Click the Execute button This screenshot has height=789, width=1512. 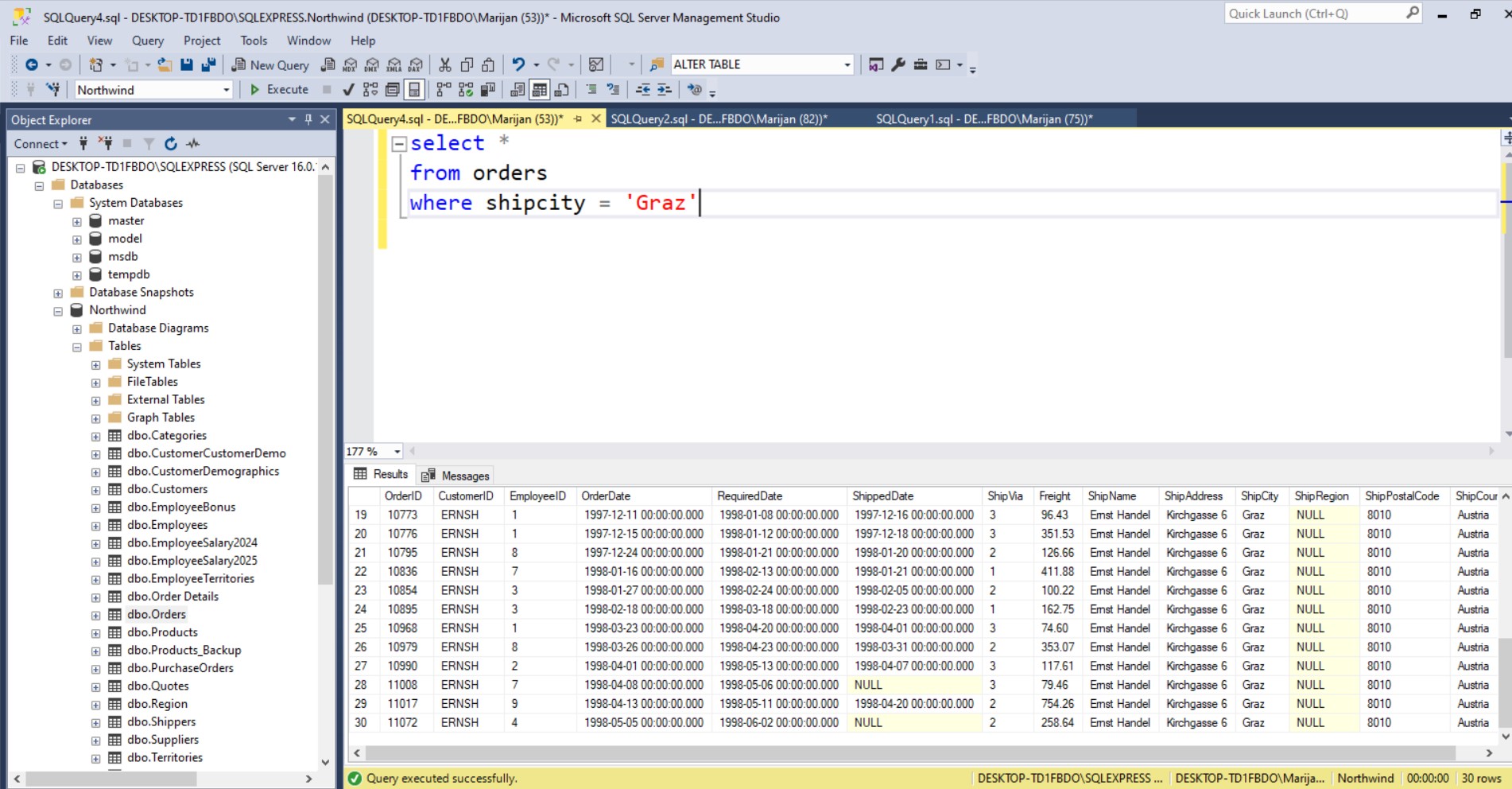tap(279, 90)
